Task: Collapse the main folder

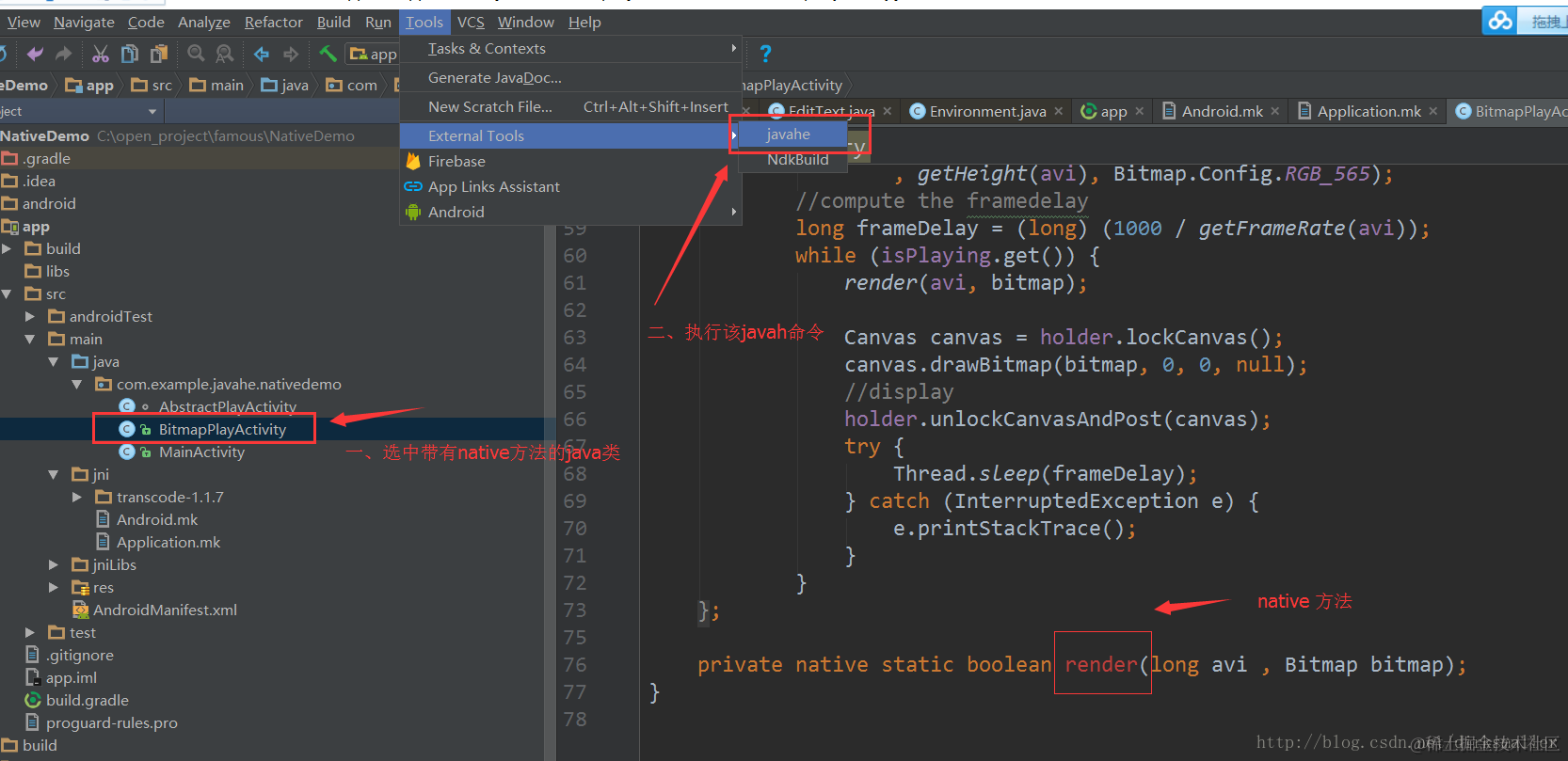Action: 30,339
